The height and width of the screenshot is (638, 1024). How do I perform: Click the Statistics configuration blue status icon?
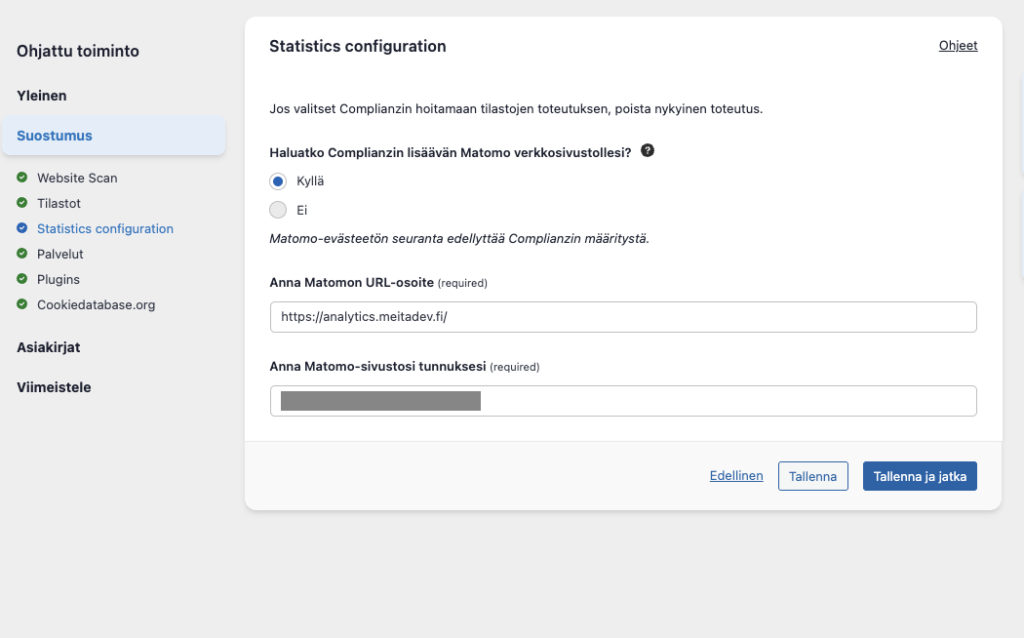(x=22, y=229)
